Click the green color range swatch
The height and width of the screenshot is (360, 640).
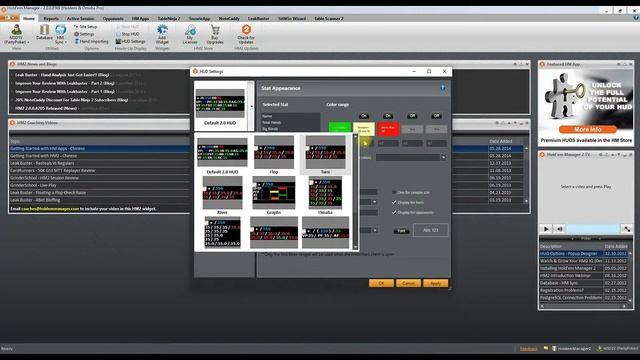coord(340,128)
